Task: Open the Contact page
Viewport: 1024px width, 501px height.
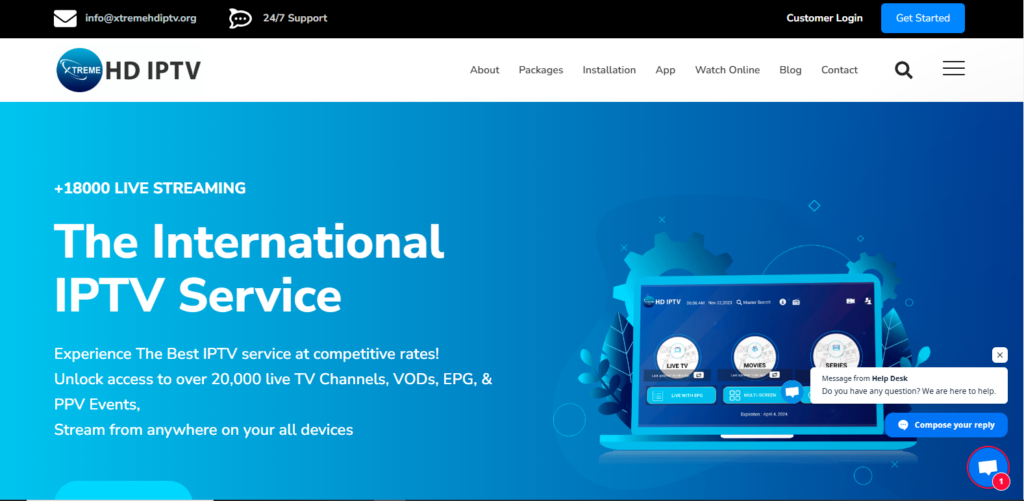Action: click(x=839, y=70)
